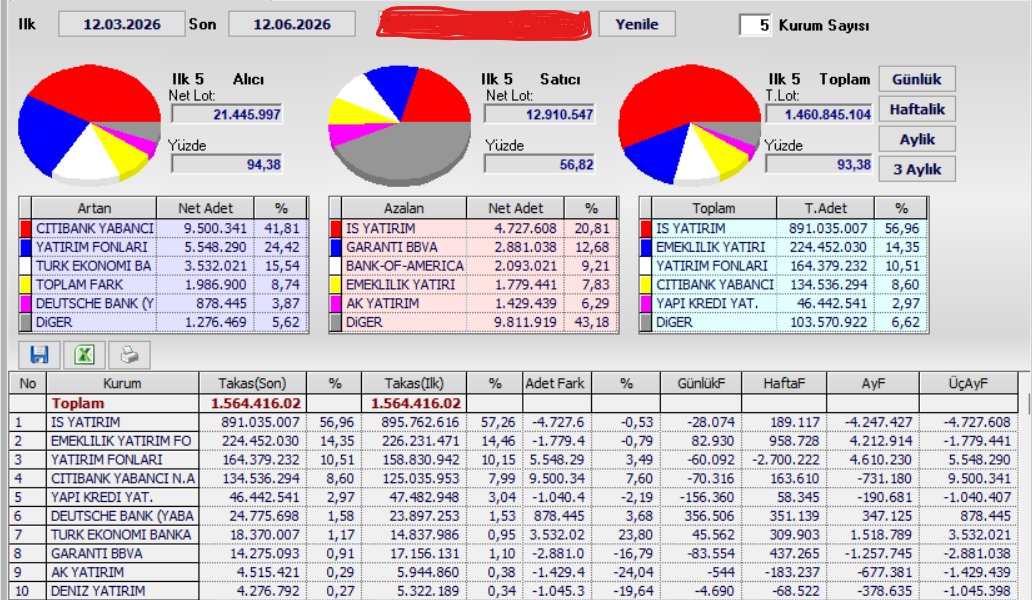Screen dimensions: 1032x600
Task: Click the Artan column header
Action: [94, 209]
